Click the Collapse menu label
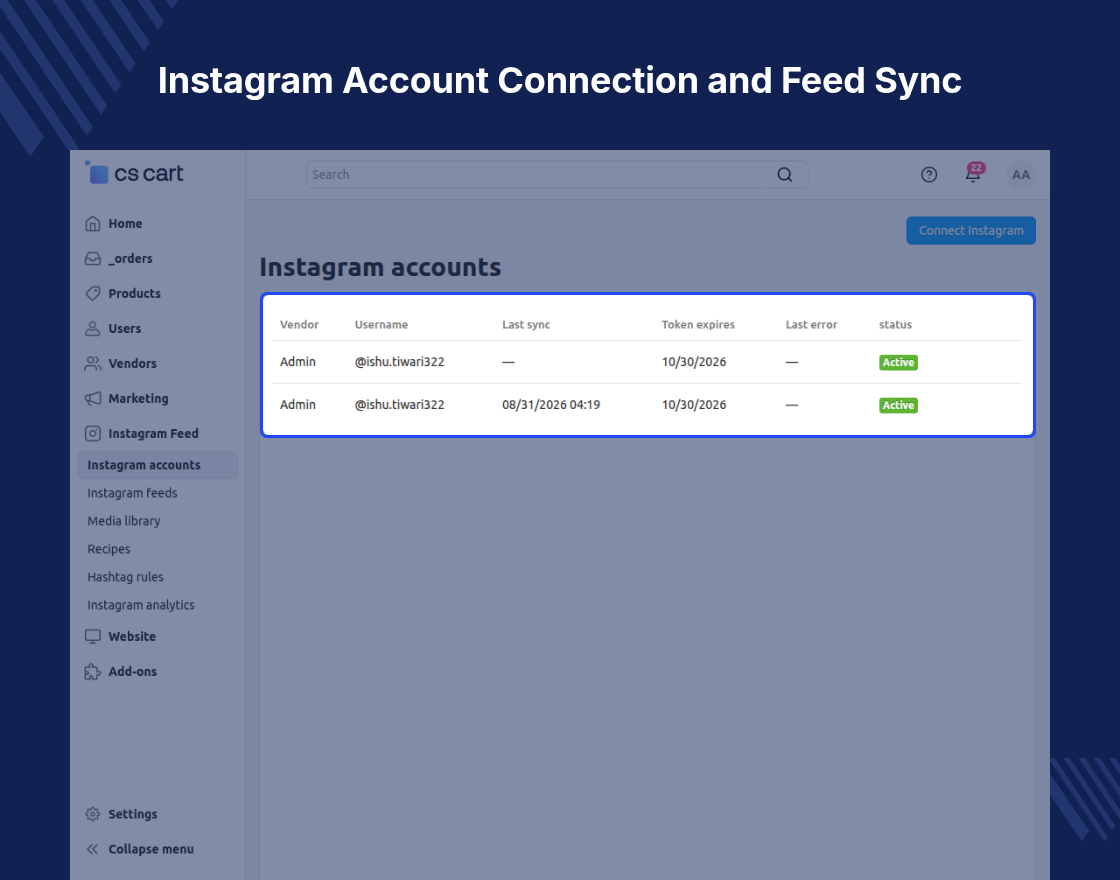Image resolution: width=1120 pixels, height=880 pixels. [x=151, y=849]
